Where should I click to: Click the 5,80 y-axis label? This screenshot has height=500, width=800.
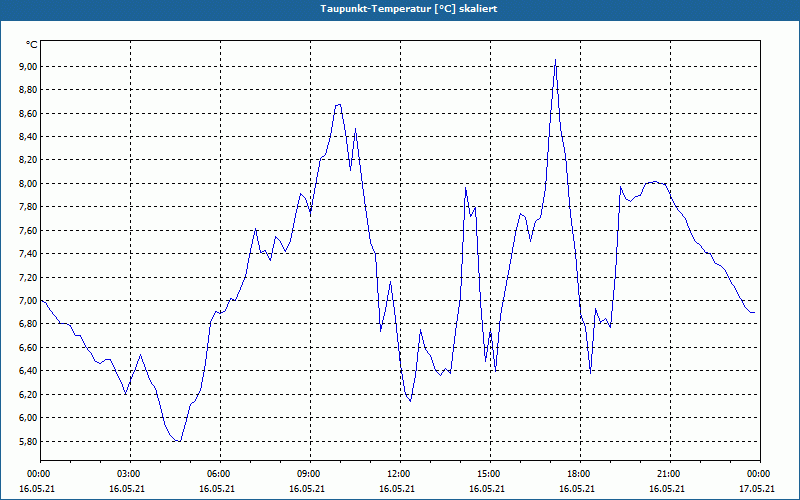[28, 441]
